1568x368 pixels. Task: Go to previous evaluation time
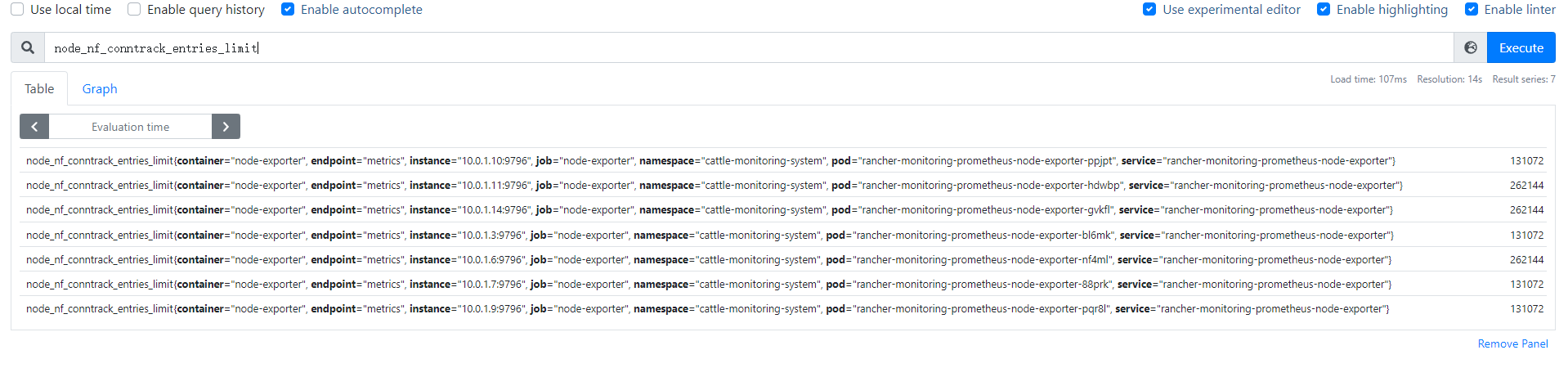click(x=34, y=127)
